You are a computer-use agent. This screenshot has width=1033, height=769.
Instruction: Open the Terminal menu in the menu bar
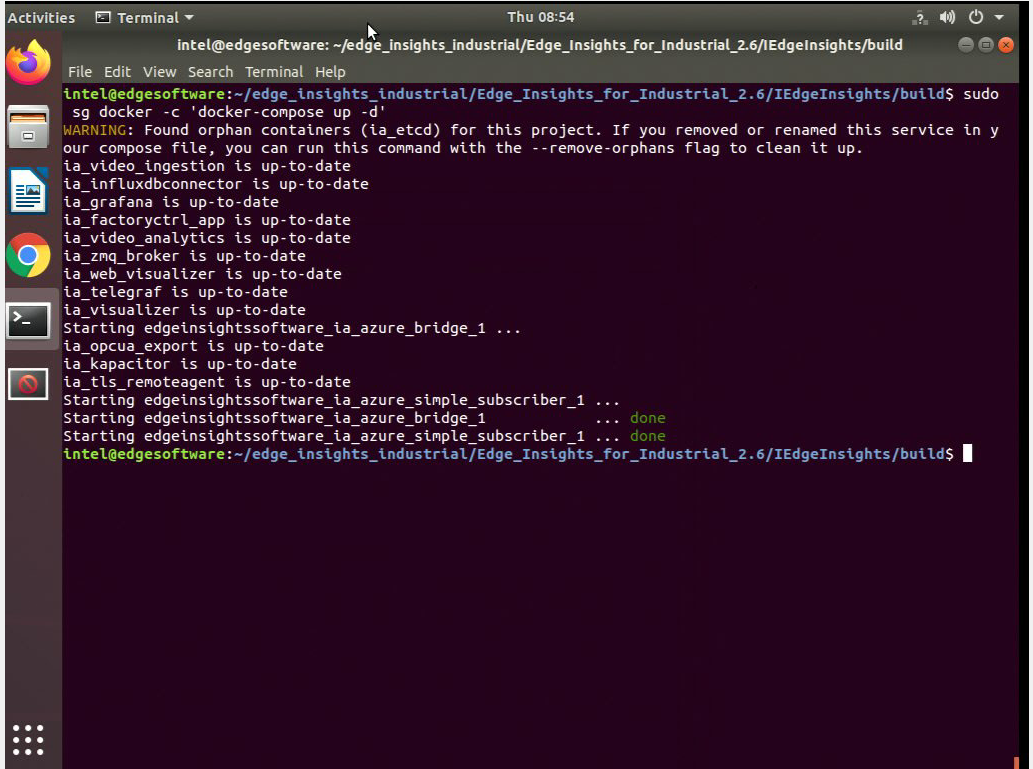point(274,72)
